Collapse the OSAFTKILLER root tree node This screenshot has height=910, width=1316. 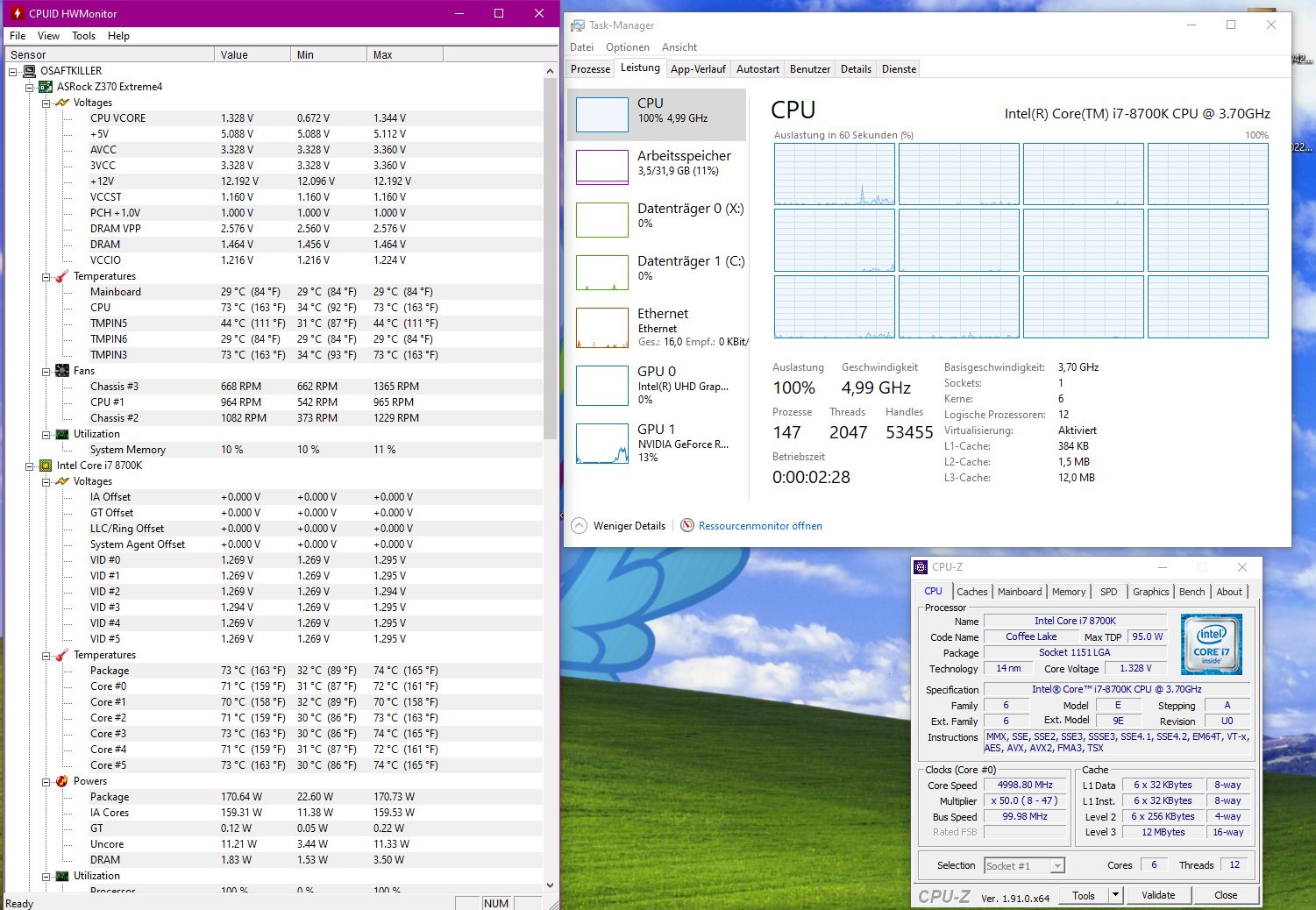[x=13, y=71]
